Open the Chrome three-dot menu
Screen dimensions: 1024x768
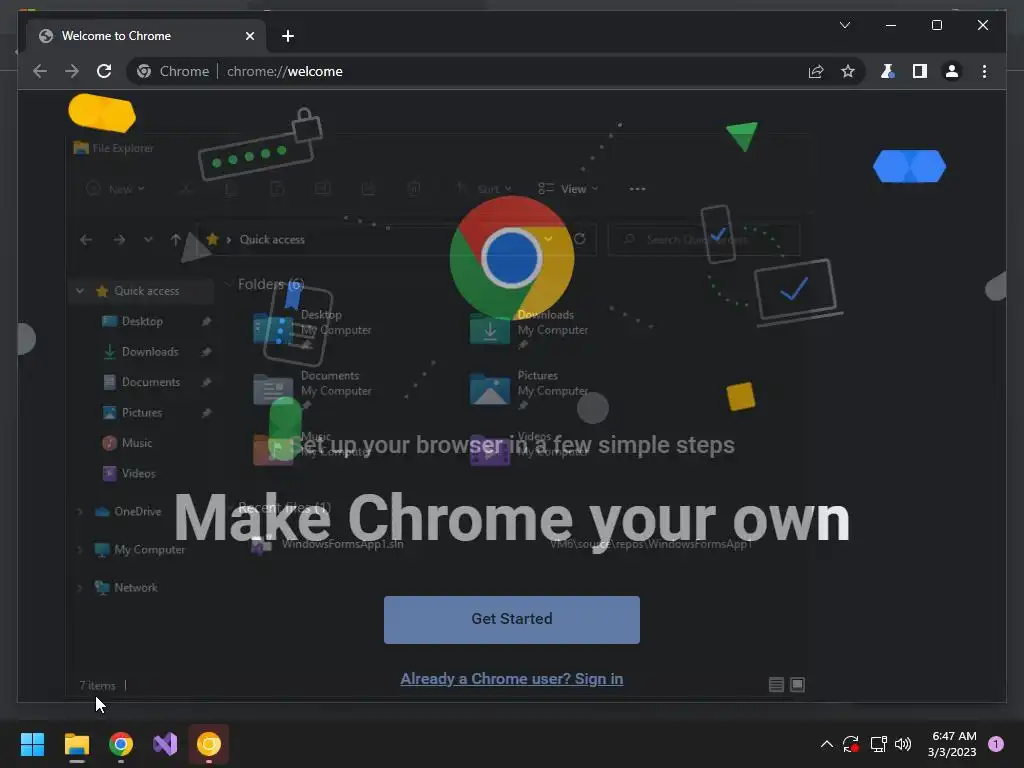984,71
